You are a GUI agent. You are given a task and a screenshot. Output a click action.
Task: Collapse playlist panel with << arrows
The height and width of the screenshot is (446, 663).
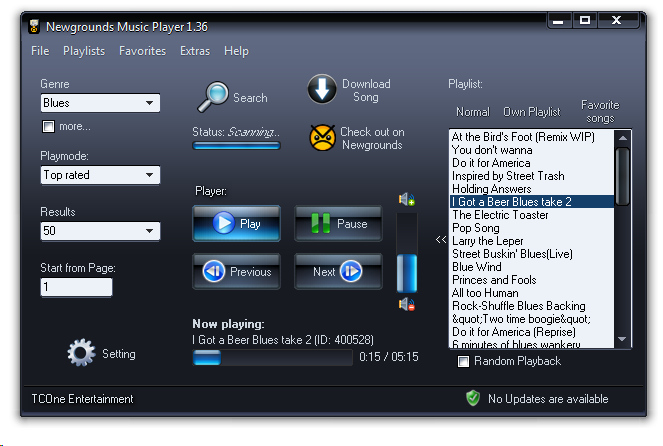pos(441,240)
